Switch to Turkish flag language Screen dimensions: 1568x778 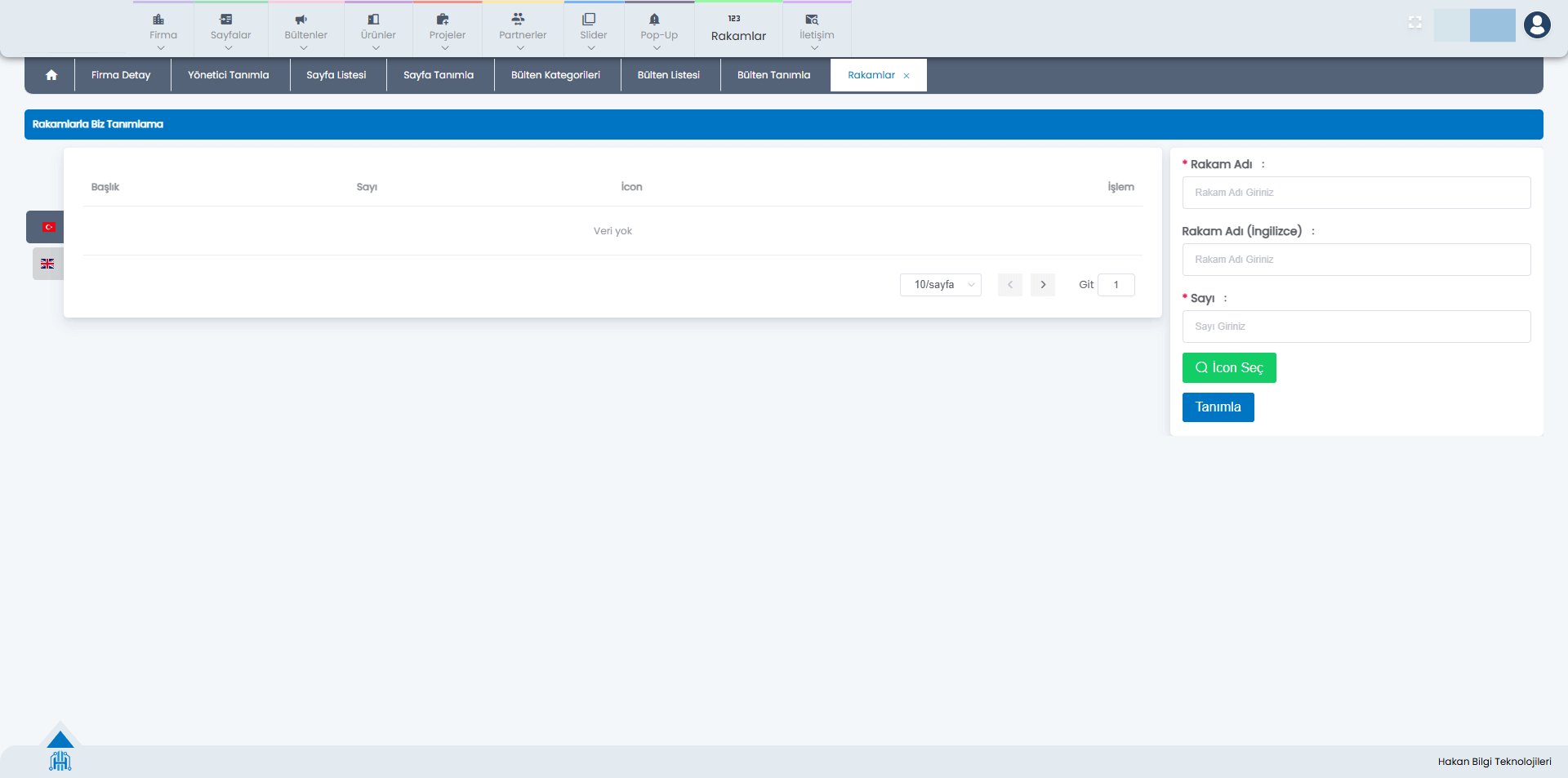click(48, 227)
